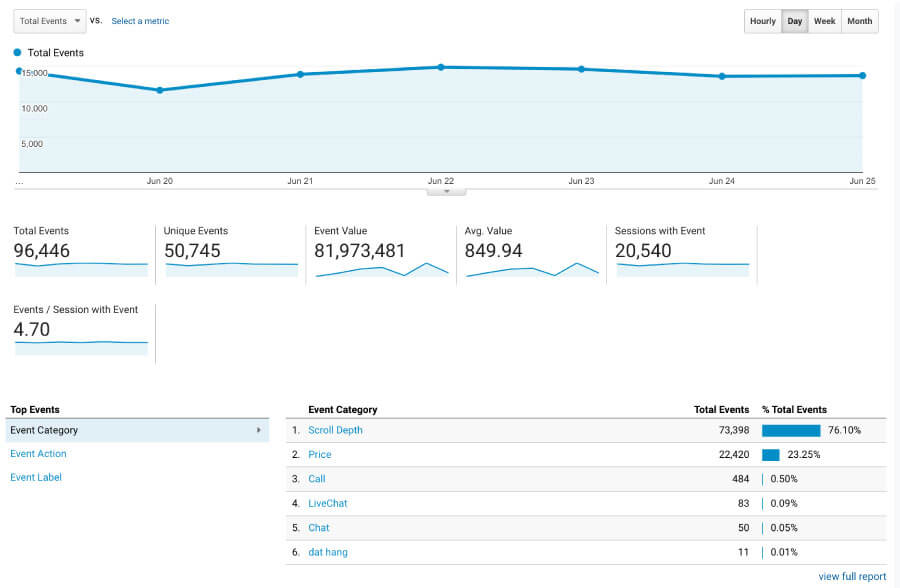Click the 96,446 Total Events value
Viewport: 900px width, 588px height.
[x=41, y=250]
